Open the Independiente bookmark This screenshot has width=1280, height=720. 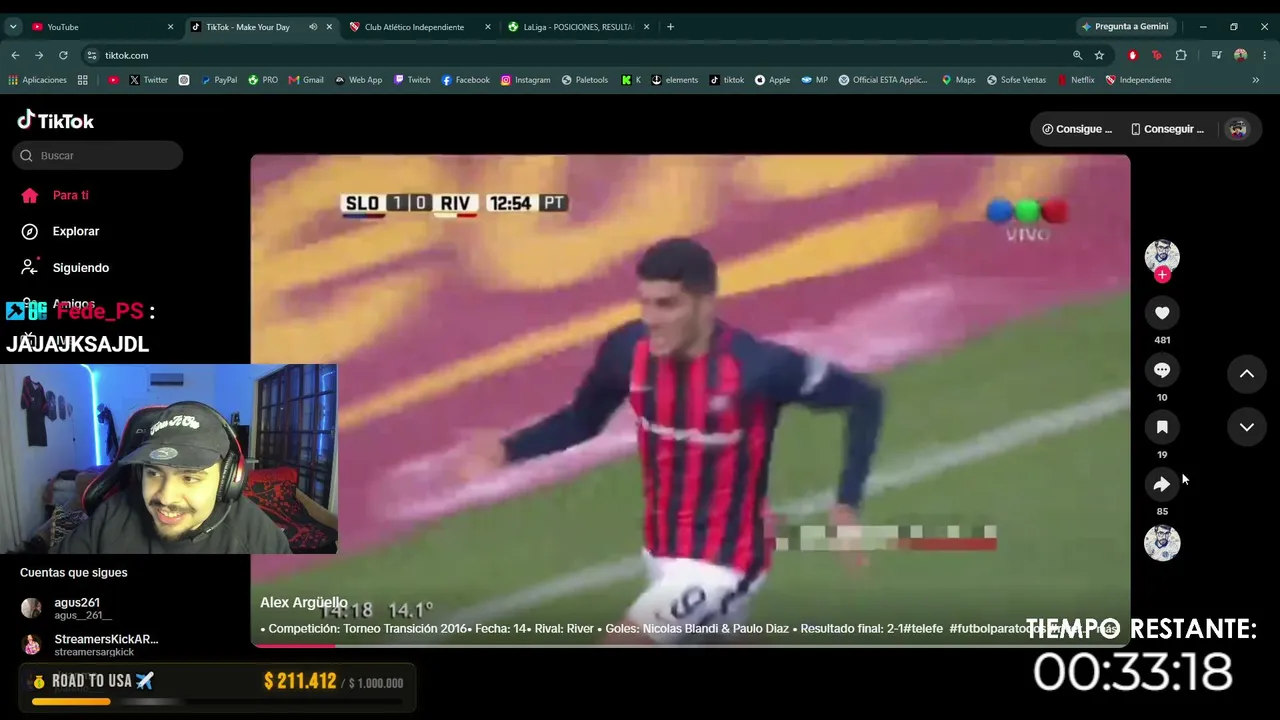(1138, 80)
